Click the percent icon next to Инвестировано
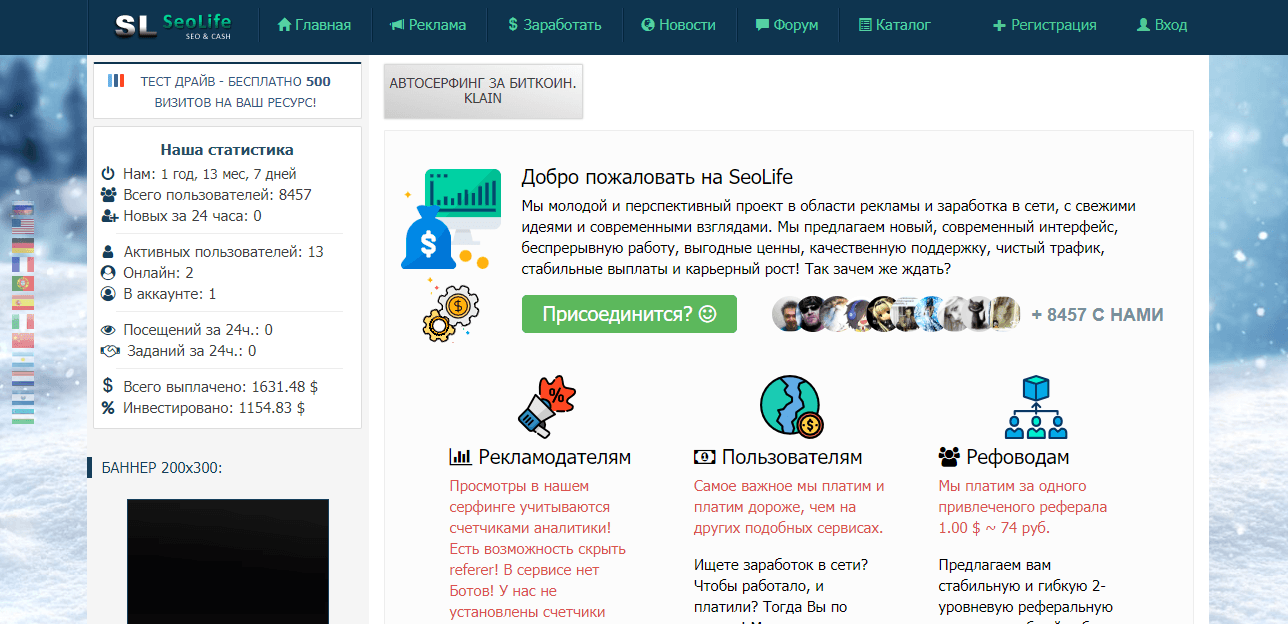 click(x=109, y=407)
